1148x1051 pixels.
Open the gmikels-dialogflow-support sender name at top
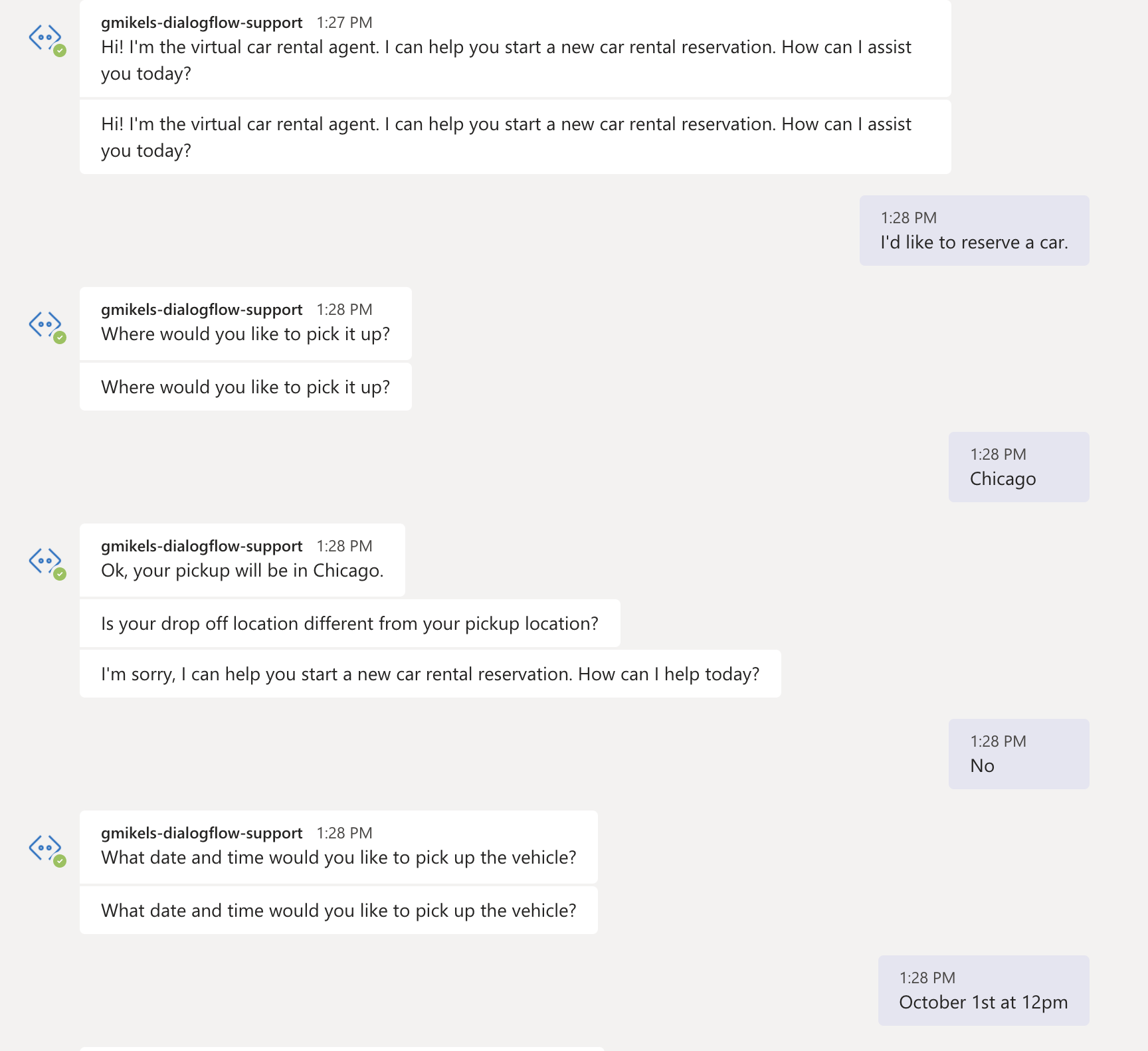click(x=201, y=22)
